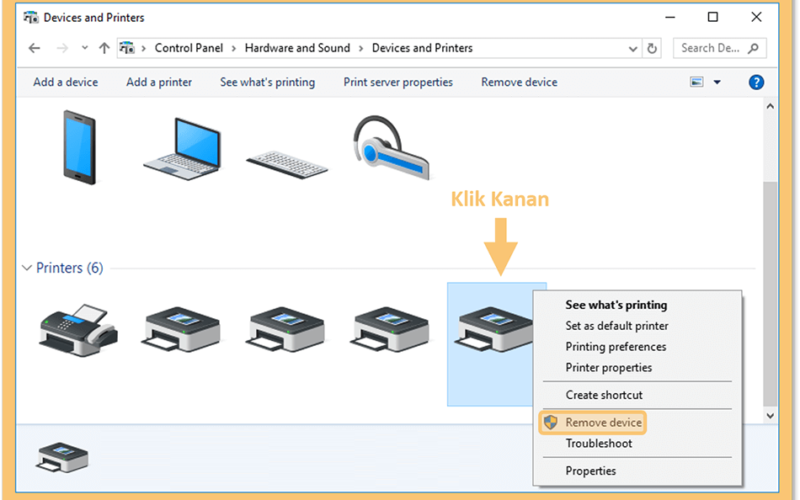This screenshot has width=800, height=500.
Task: Click the window title bar icon
Action: (31, 17)
